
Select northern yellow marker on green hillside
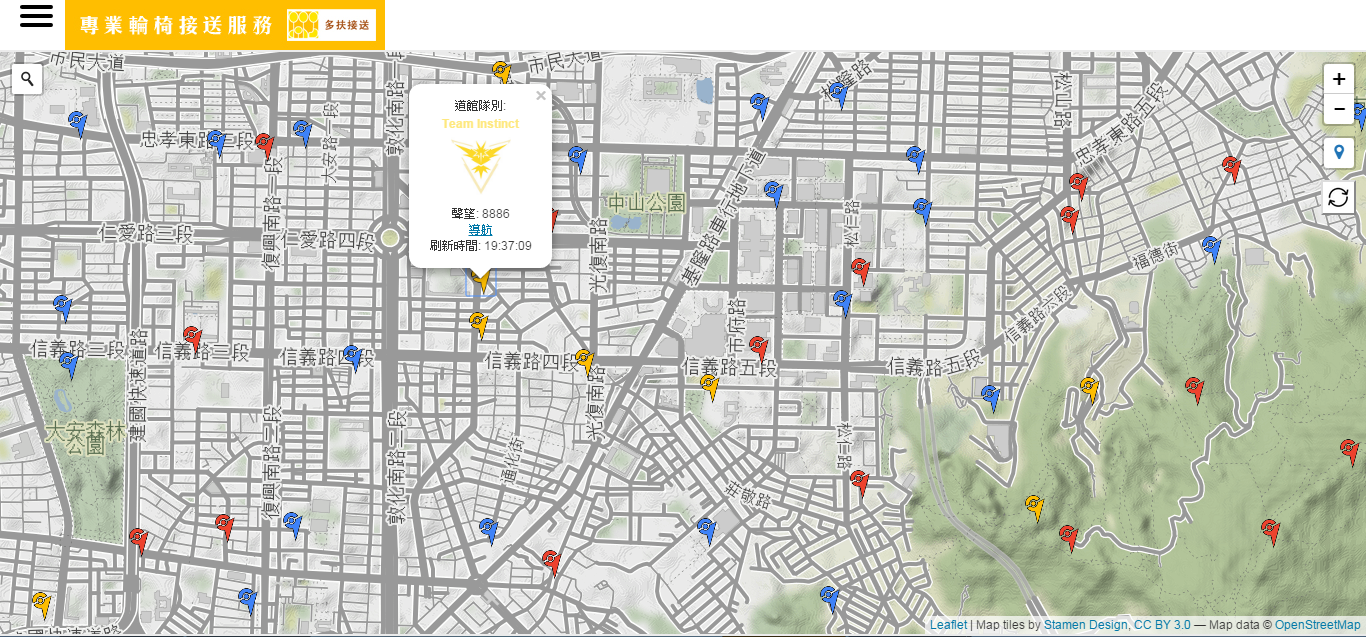(x=1090, y=390)
